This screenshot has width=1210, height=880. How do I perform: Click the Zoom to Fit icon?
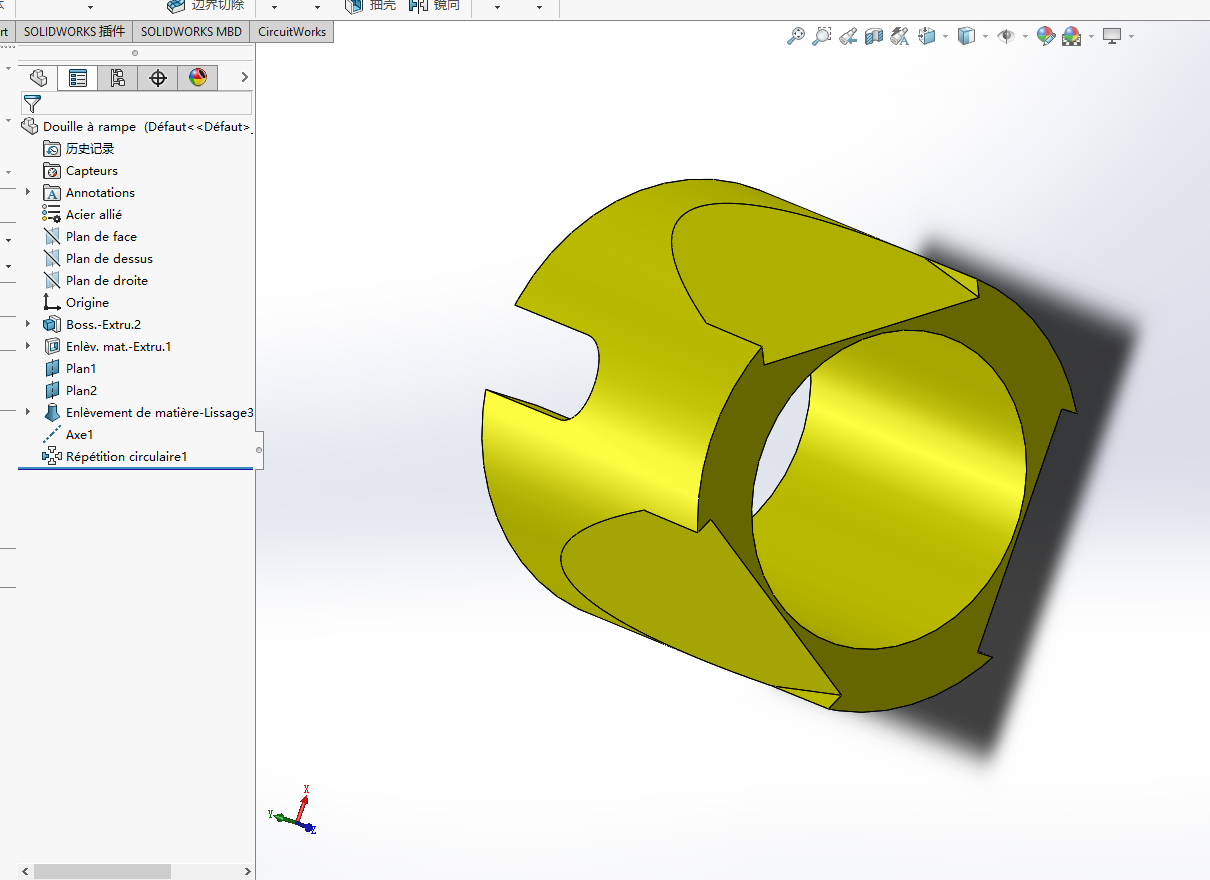point(796,36)
